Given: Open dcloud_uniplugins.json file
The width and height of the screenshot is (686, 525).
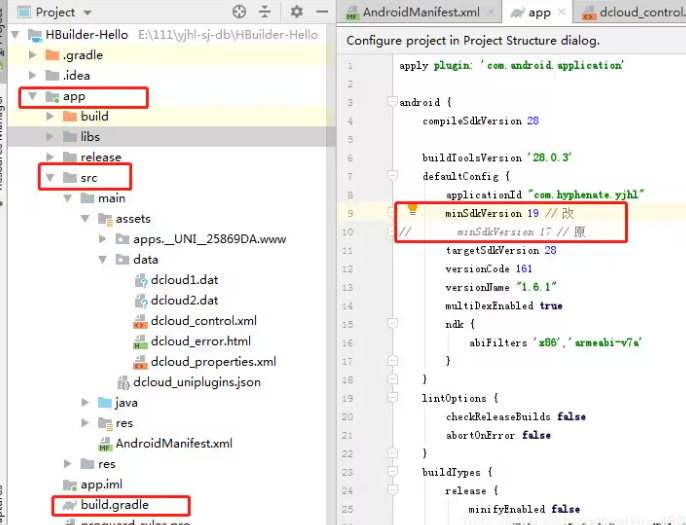Looking at the screenshot, I should coord(197,382).
